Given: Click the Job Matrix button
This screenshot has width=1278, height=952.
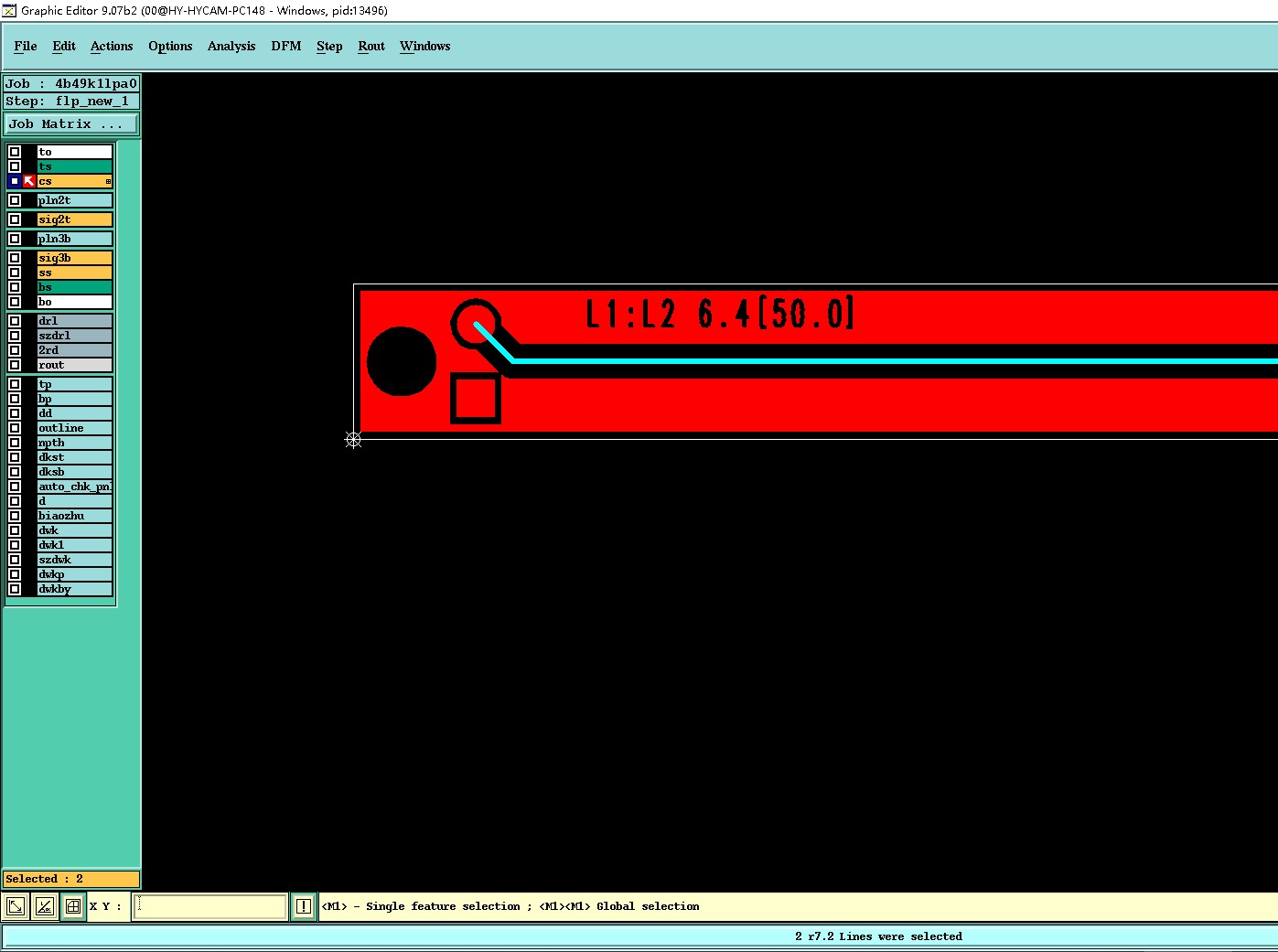Looking at the screenshot, I should coord(72,123).
